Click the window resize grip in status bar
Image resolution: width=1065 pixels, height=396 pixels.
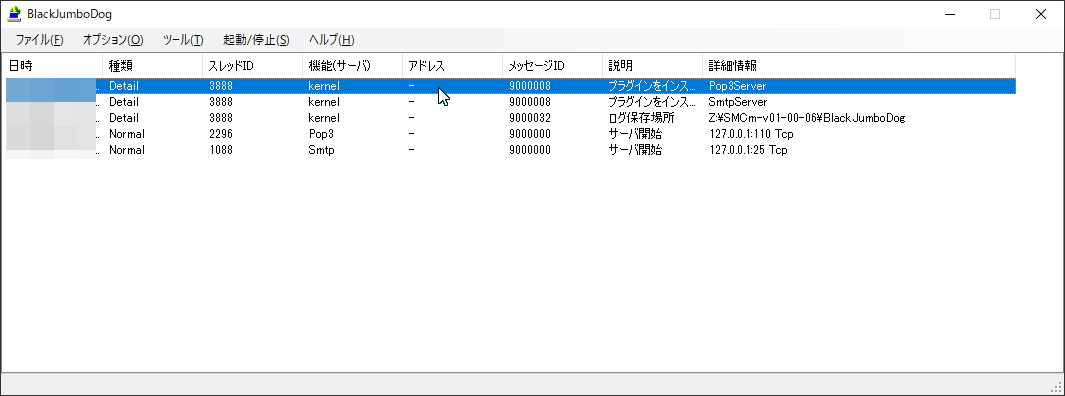click(x=1055, y=387)
